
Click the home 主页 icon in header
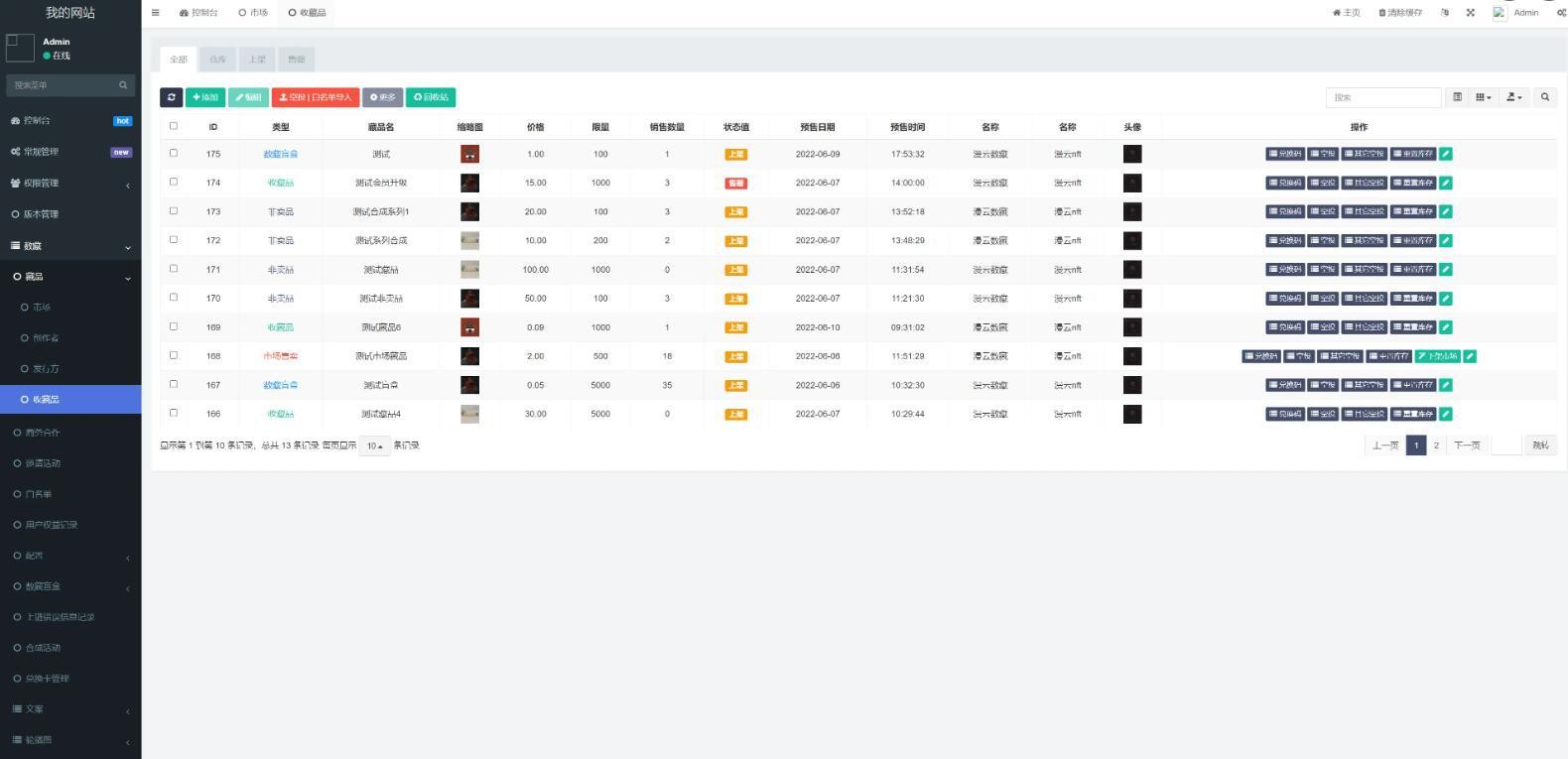tap(1346, 13)
